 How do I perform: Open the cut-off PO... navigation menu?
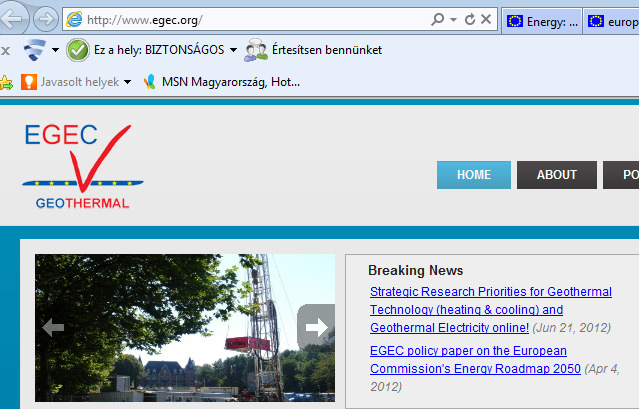pyautogui.click(x=621, y=175)
